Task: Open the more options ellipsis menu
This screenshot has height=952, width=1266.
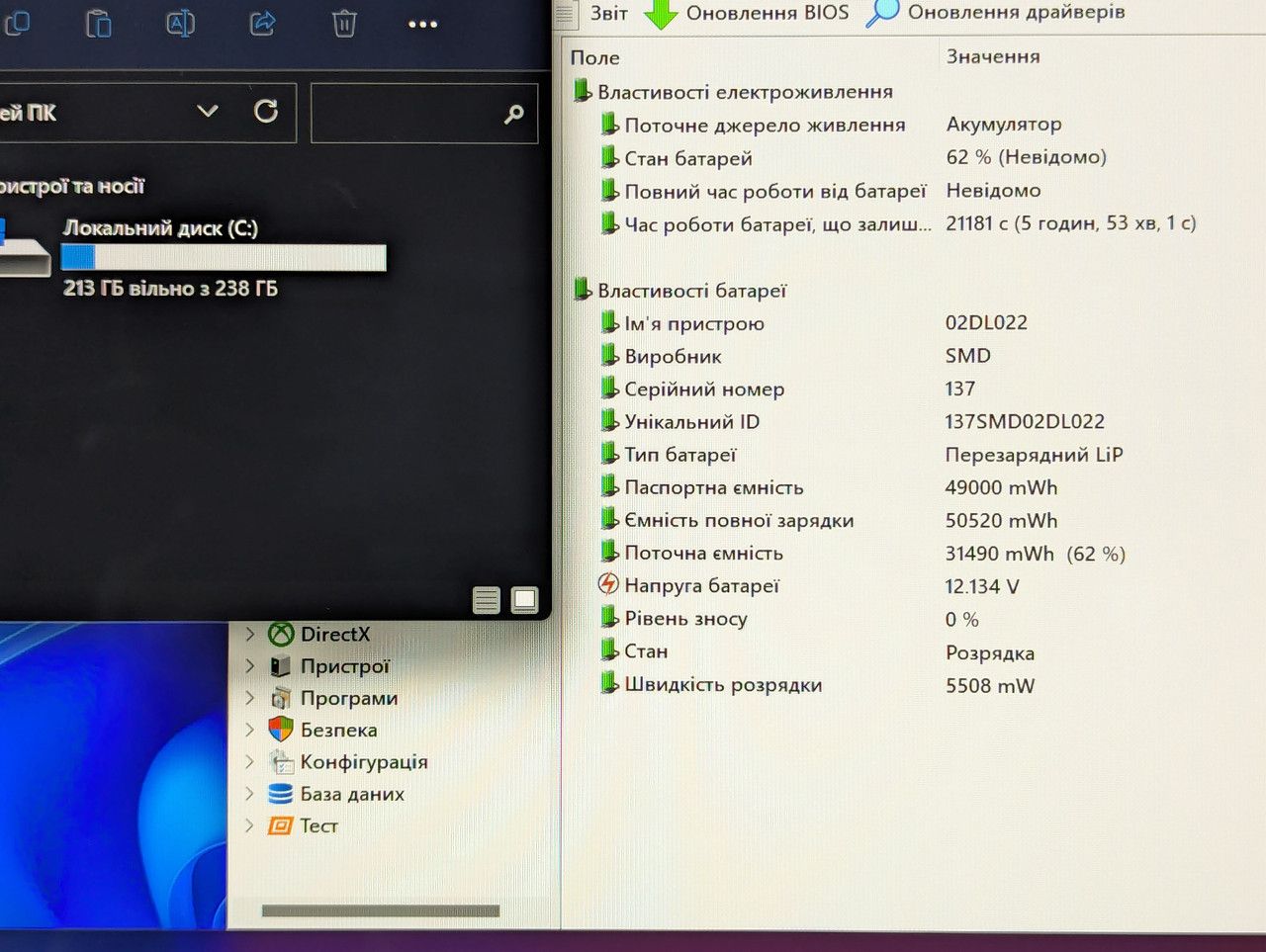Action: 422,24
